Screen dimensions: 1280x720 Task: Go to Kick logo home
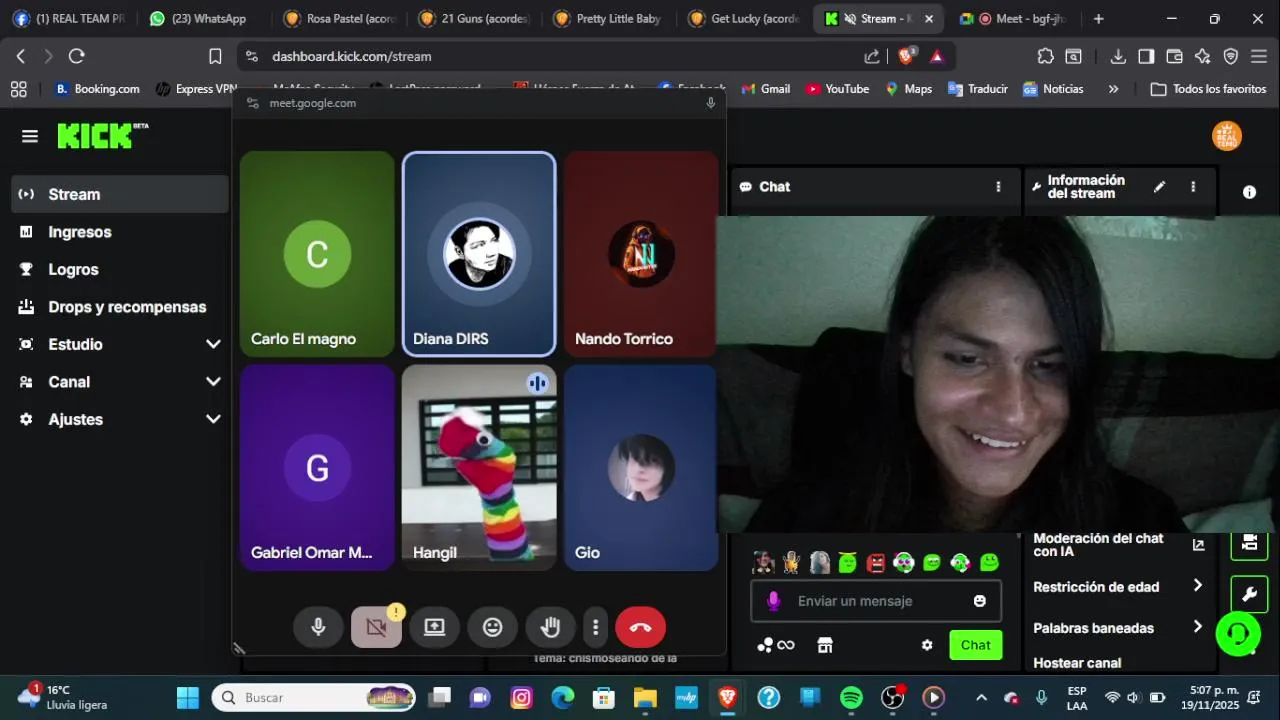(x=102, y=135)
